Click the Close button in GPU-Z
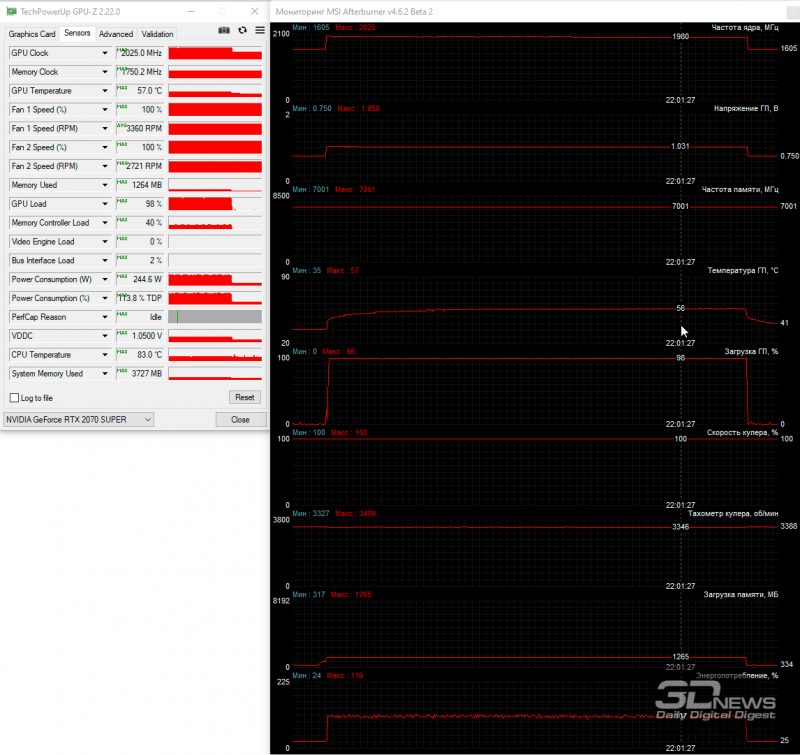 tap(240, 420)
